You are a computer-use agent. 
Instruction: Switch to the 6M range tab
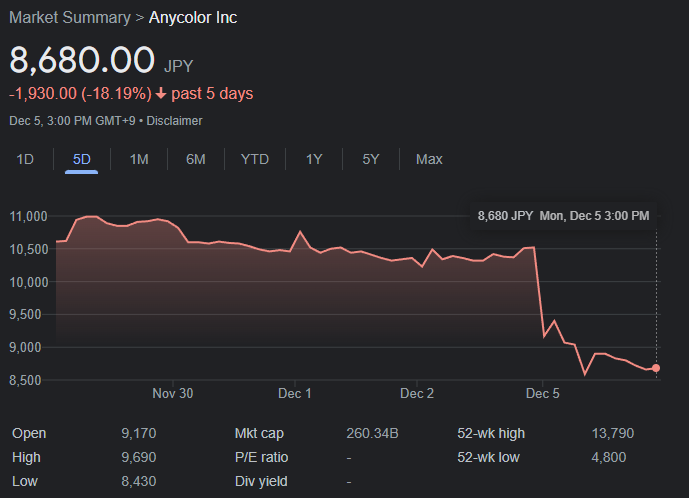[196, 159]
